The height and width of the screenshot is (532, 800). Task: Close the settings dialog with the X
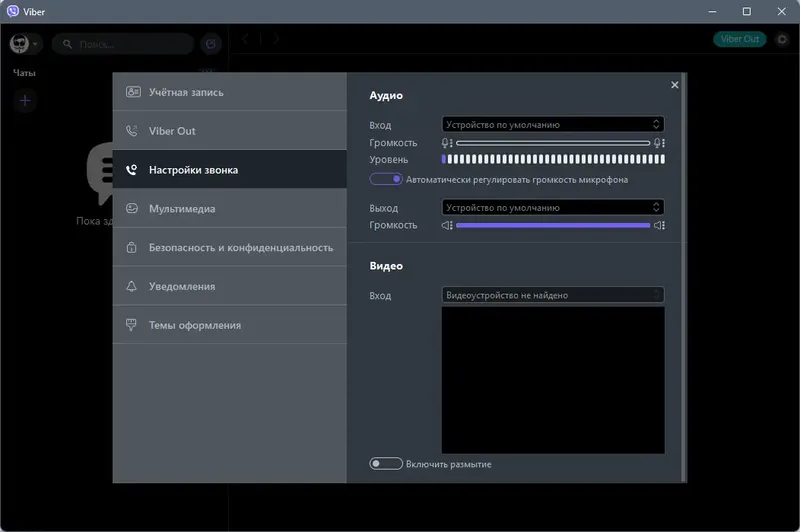pyautogui.click(x=674, y=85)
